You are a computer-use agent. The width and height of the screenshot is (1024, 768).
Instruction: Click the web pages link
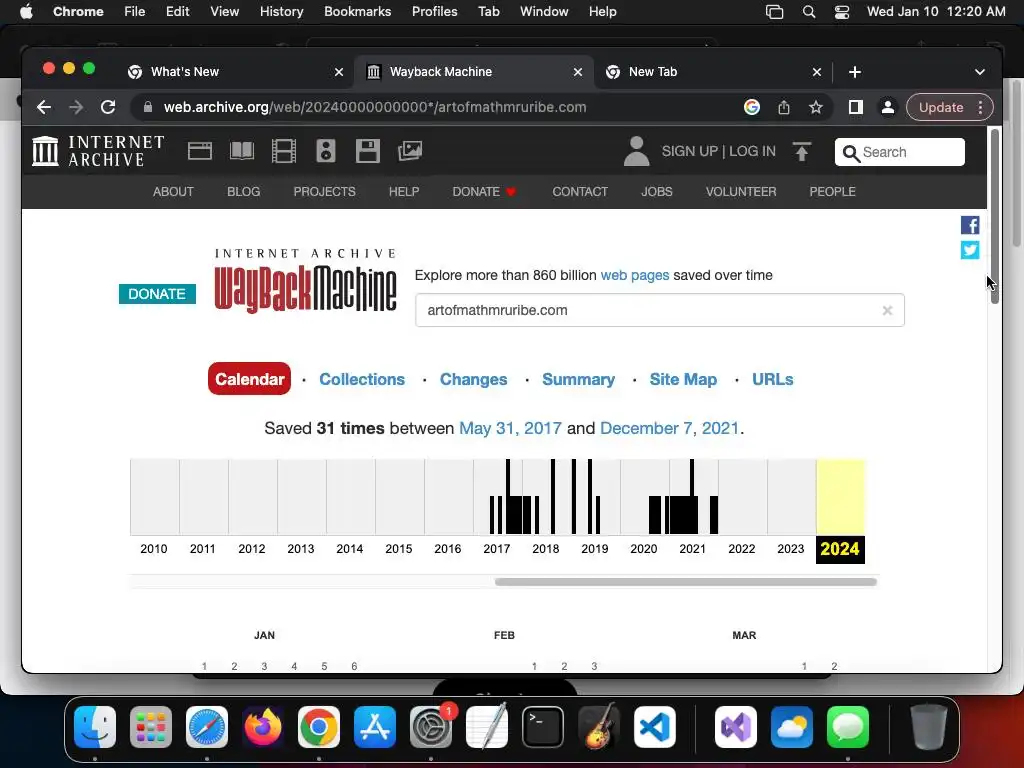click(635, 276)
